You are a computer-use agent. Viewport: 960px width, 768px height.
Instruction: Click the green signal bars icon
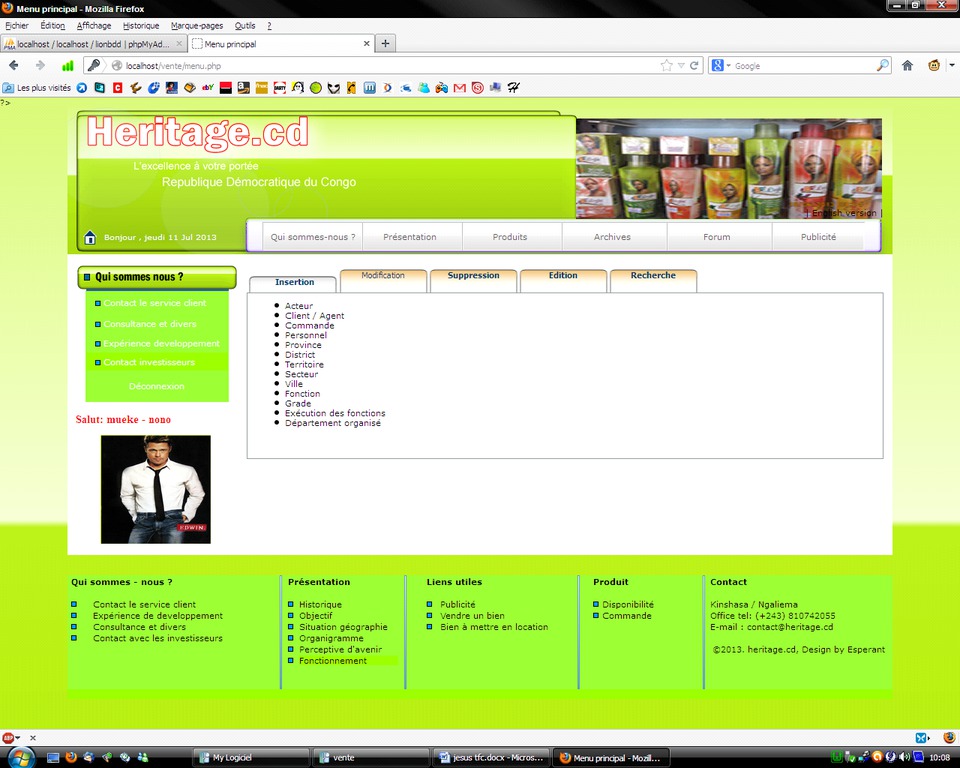click(67, 66)
